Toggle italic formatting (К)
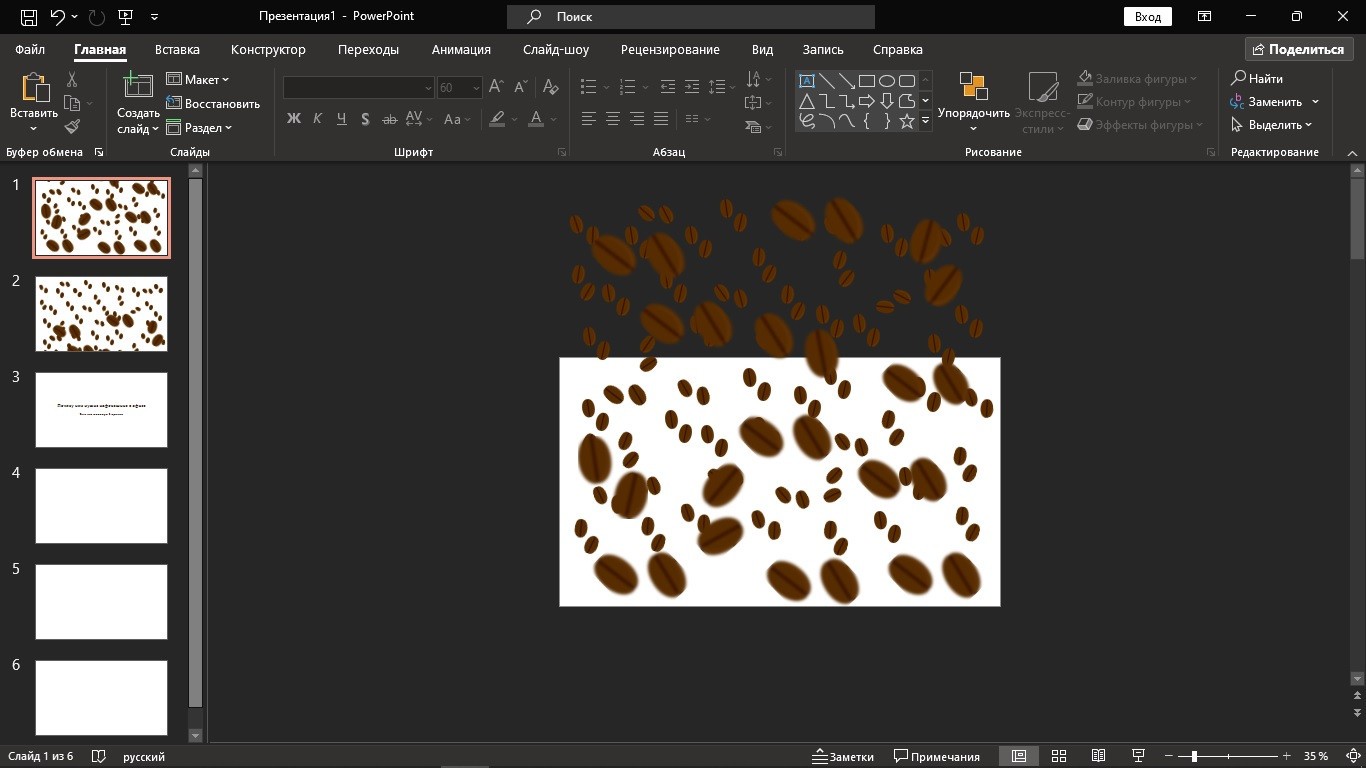 [x=317, y=119]
